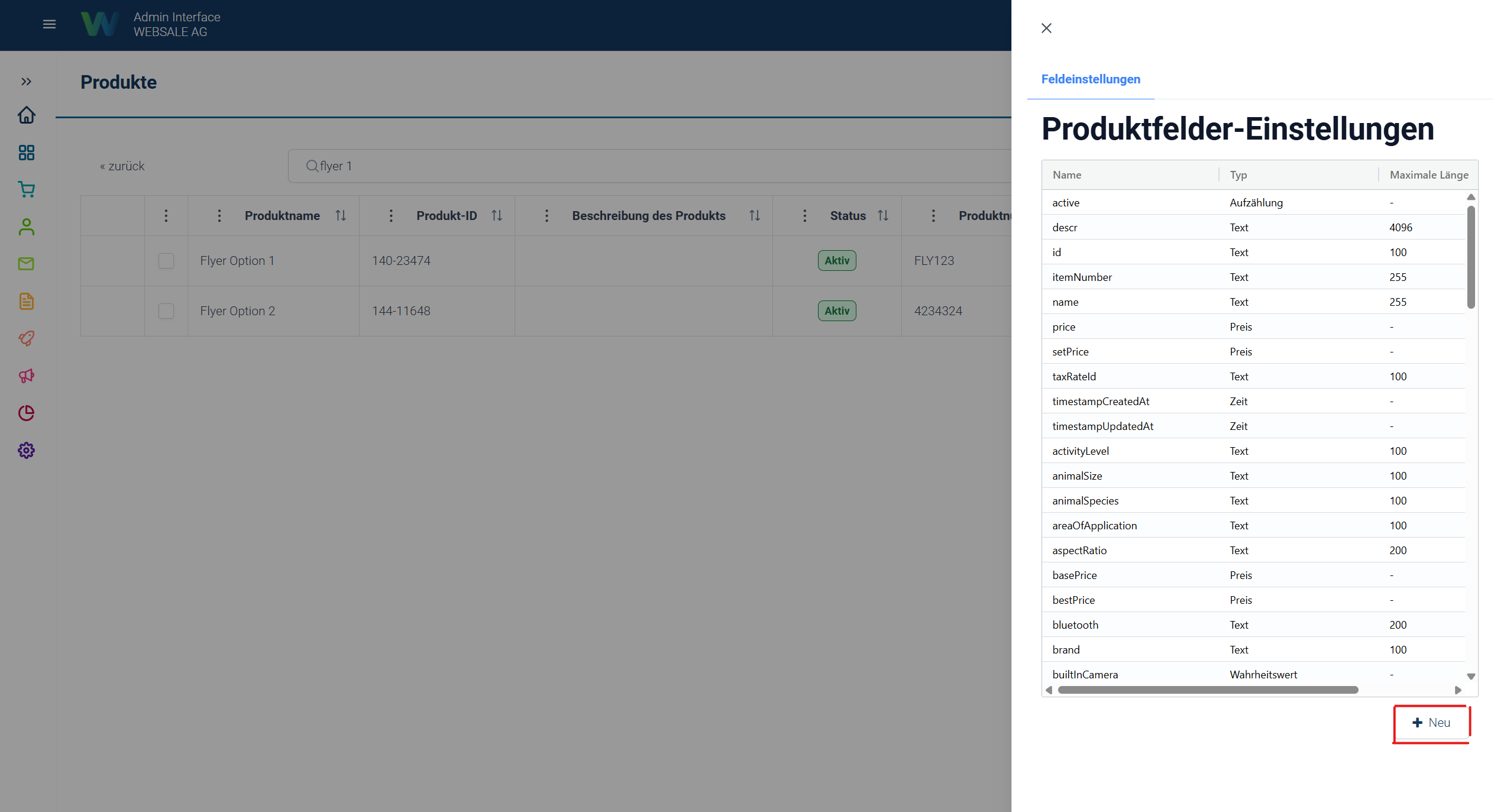Open Produkt-ID column options menu
Screen dimensions: 1507x812
click(x=391, y=216)
